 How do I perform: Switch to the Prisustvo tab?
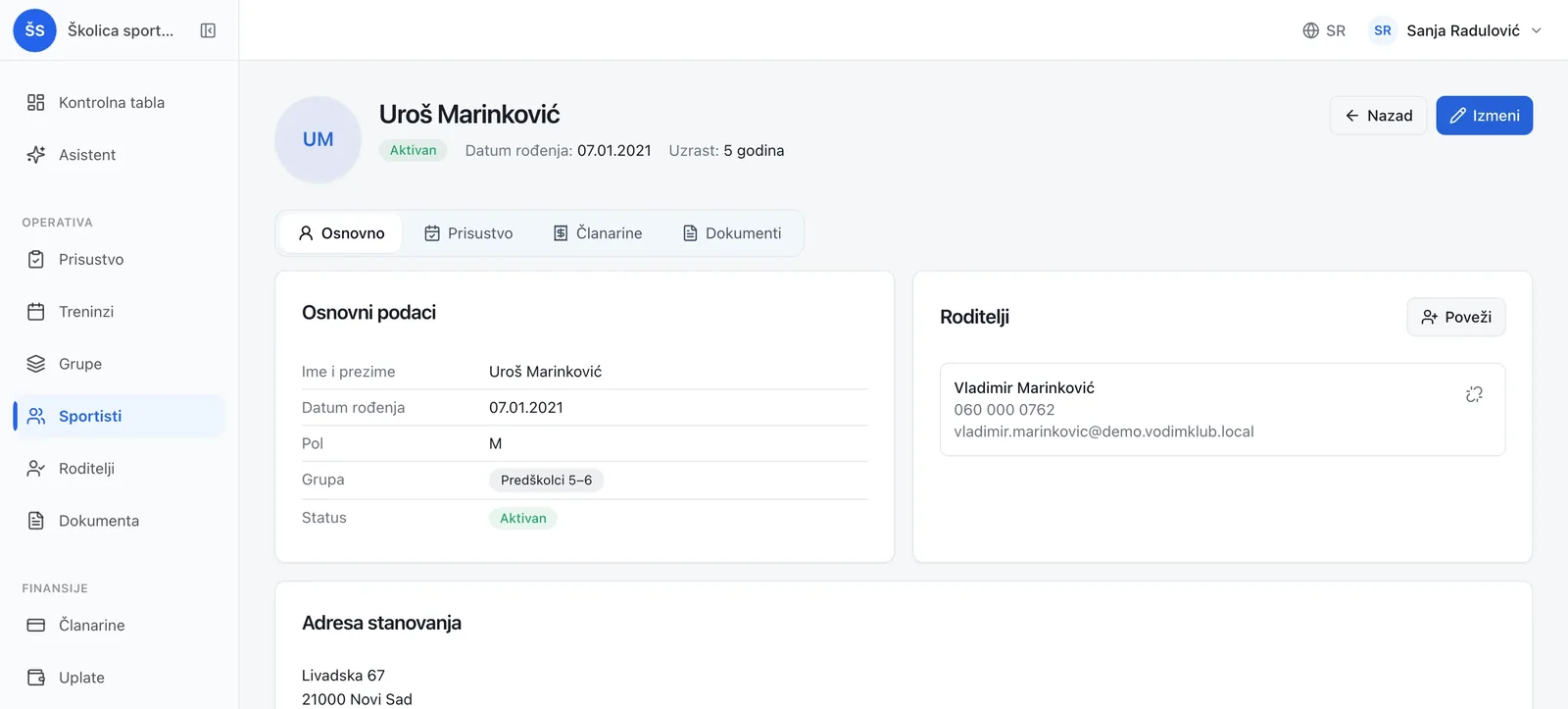click(468, 233)
